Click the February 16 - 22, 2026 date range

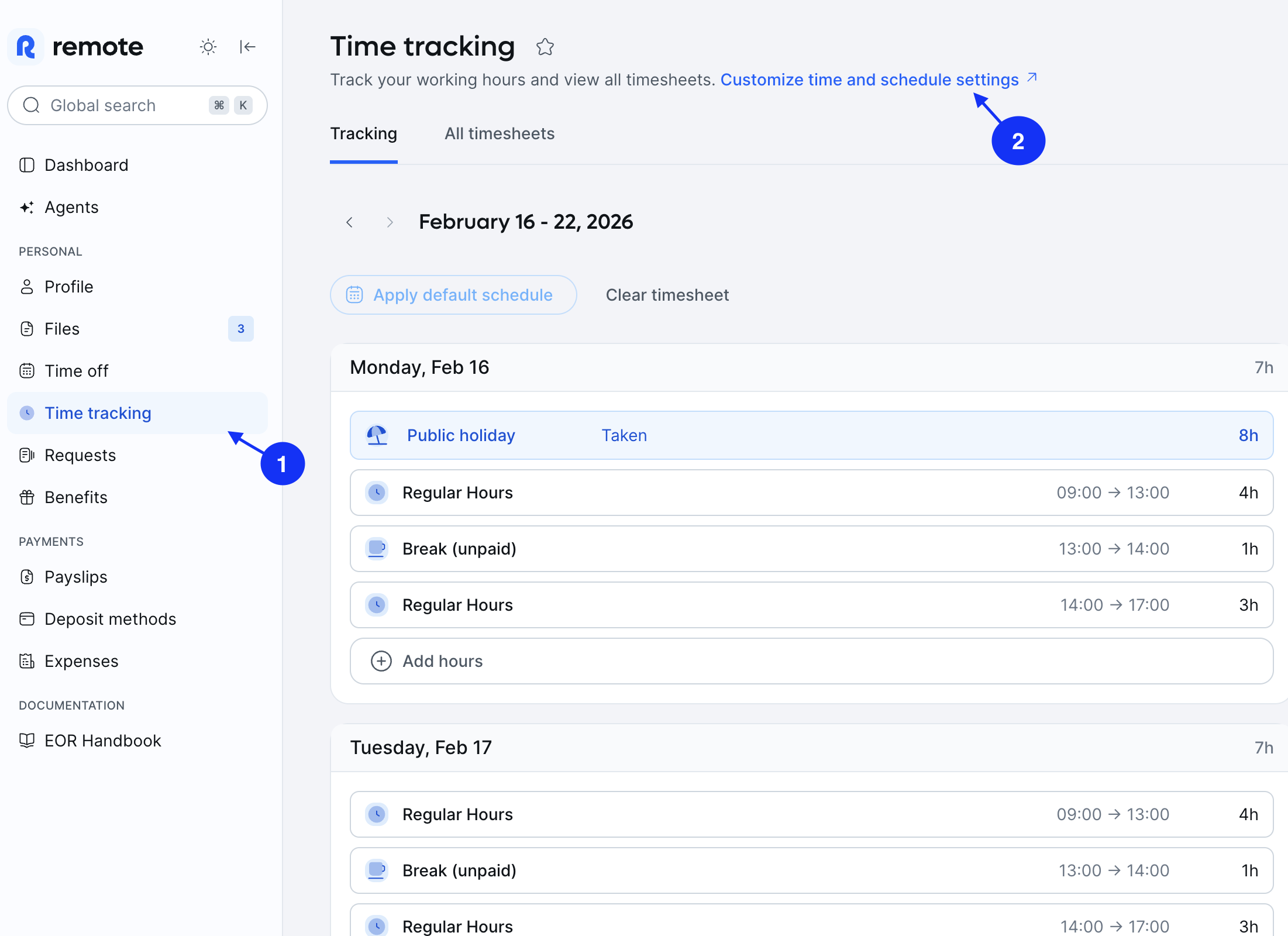[526, 222]
